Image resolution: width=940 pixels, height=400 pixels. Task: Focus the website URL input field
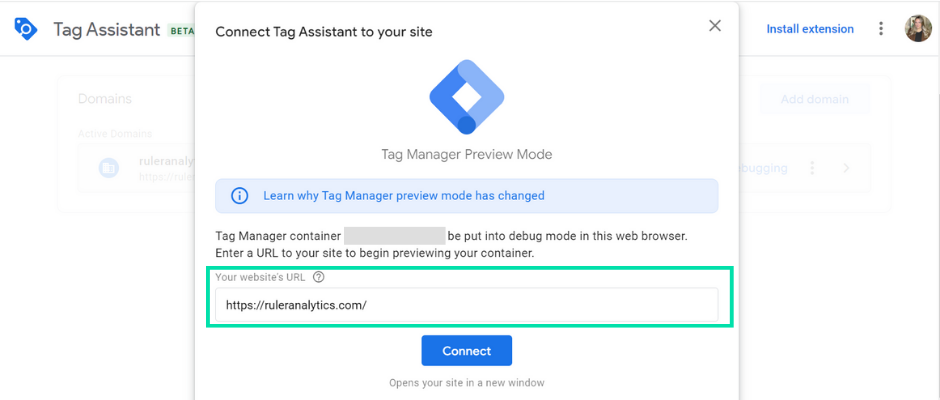(x=466, y=305)
